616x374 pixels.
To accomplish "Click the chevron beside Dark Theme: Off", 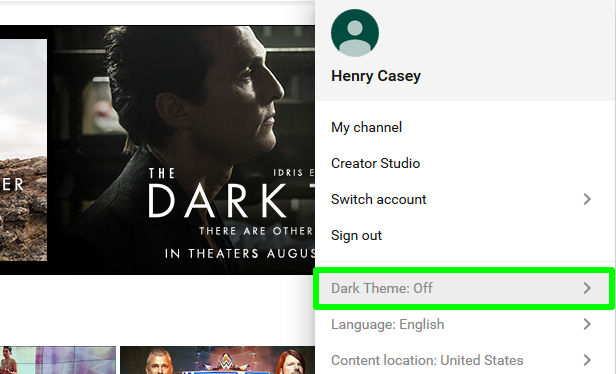I will point(587,288).
